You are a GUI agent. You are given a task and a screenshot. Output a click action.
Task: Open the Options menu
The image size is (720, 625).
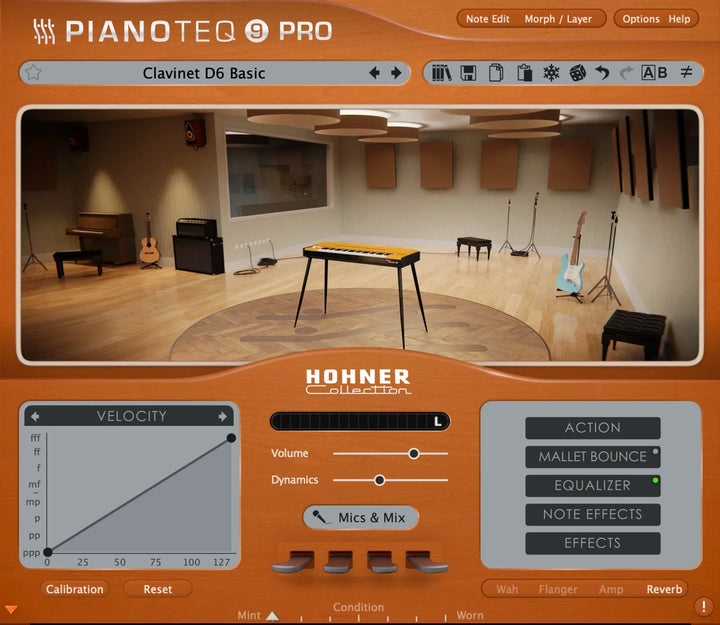pyautogui.click(x=641, y=19)
